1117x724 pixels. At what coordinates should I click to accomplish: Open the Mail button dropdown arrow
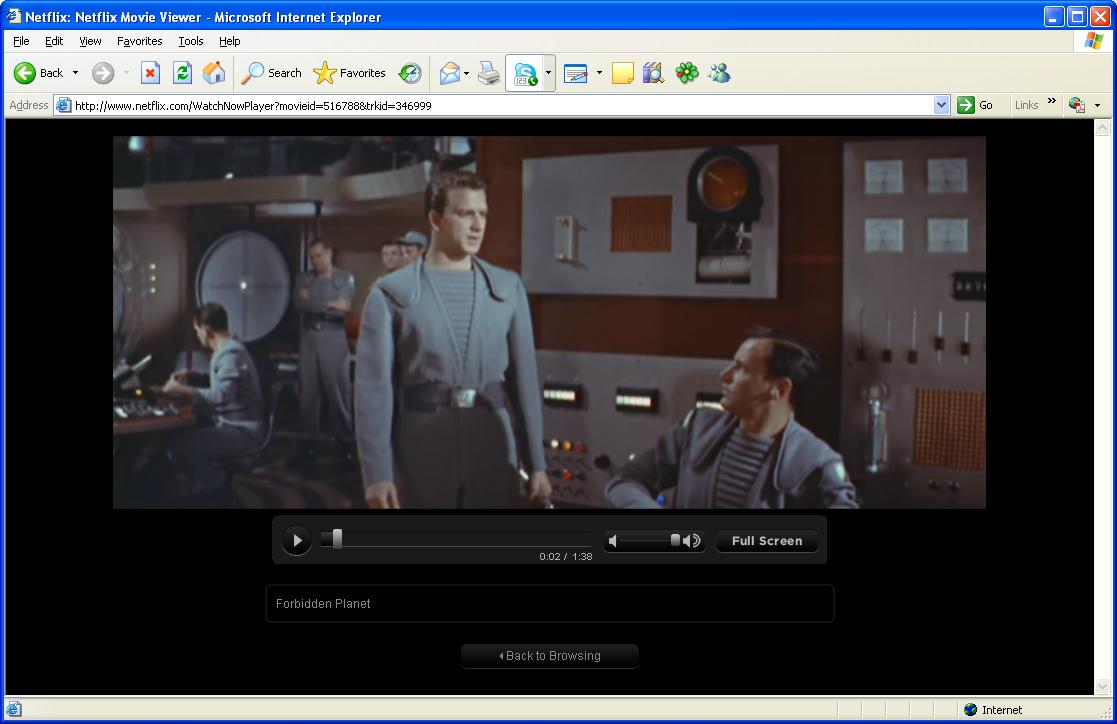click(466, 73)
